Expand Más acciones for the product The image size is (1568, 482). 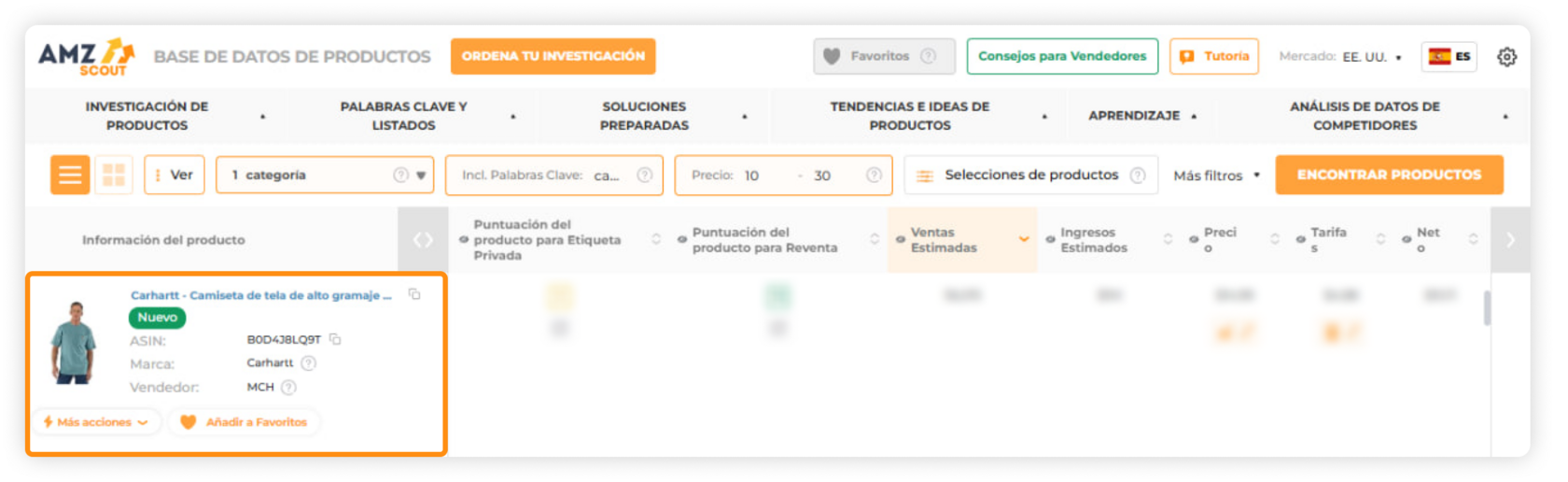click(96, 422)
